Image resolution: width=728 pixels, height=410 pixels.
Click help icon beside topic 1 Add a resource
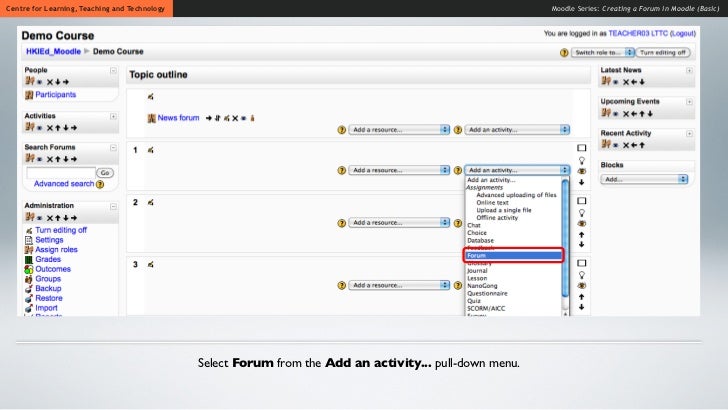[x=342, y=170]
